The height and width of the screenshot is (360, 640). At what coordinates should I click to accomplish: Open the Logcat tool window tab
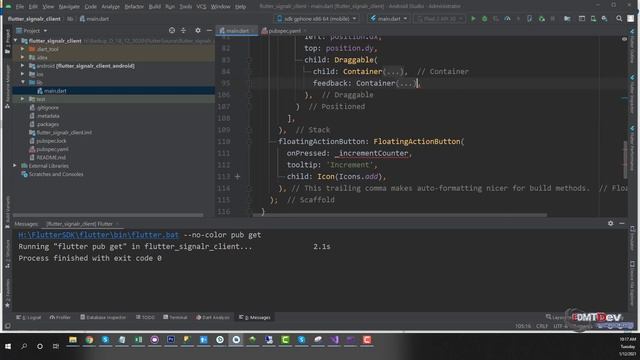tap(29, 317)
